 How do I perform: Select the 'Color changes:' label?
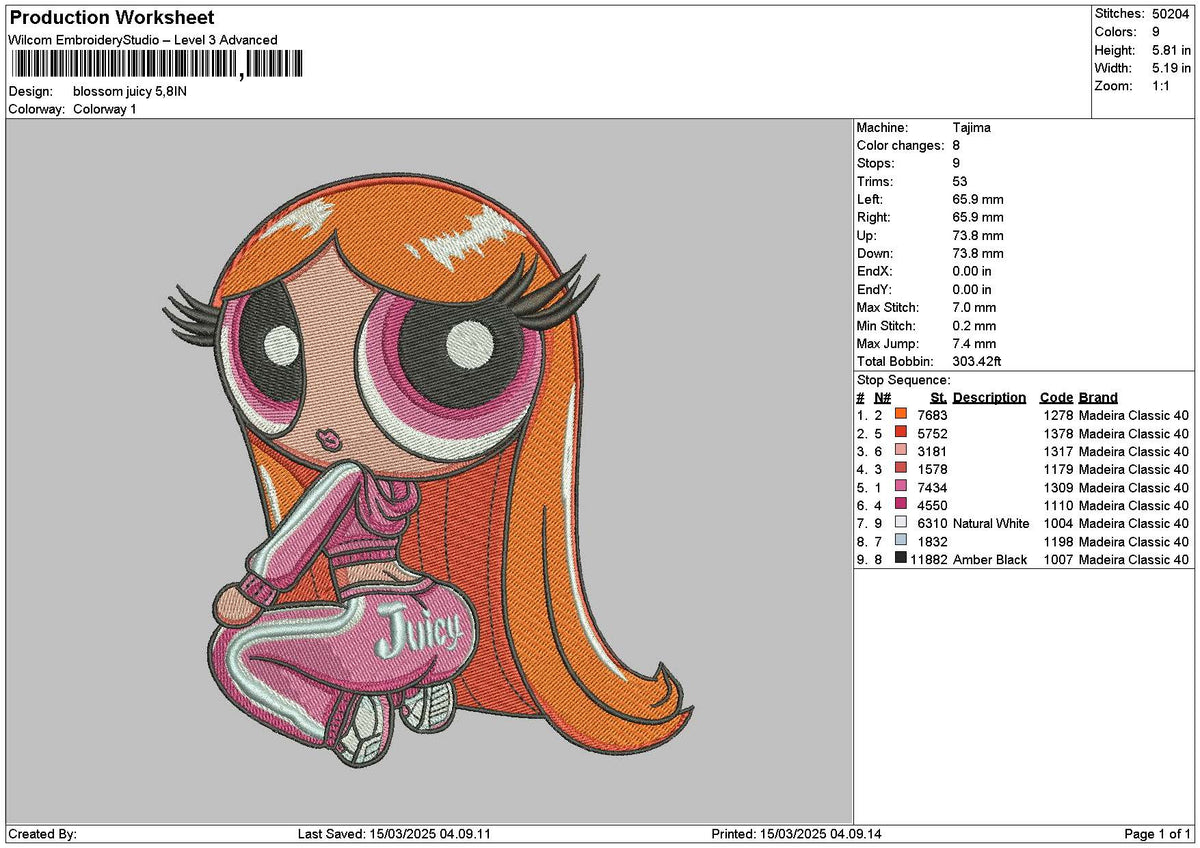coord(900,146)
